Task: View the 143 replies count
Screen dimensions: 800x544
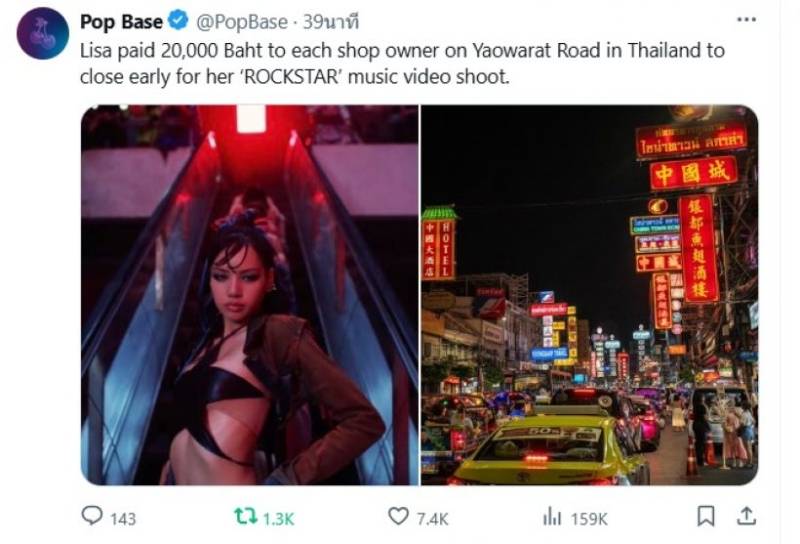Action: coord(123,519)
